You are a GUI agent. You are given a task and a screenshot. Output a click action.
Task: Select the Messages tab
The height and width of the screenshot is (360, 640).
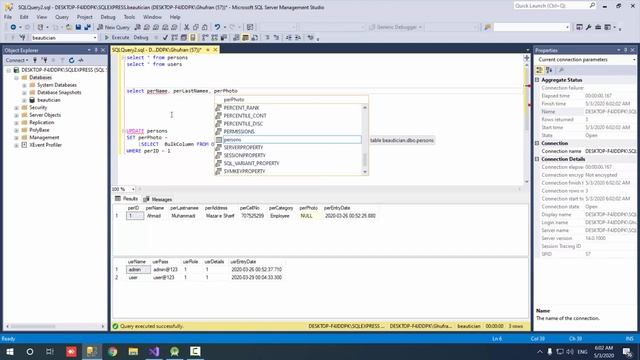point(158,199)
